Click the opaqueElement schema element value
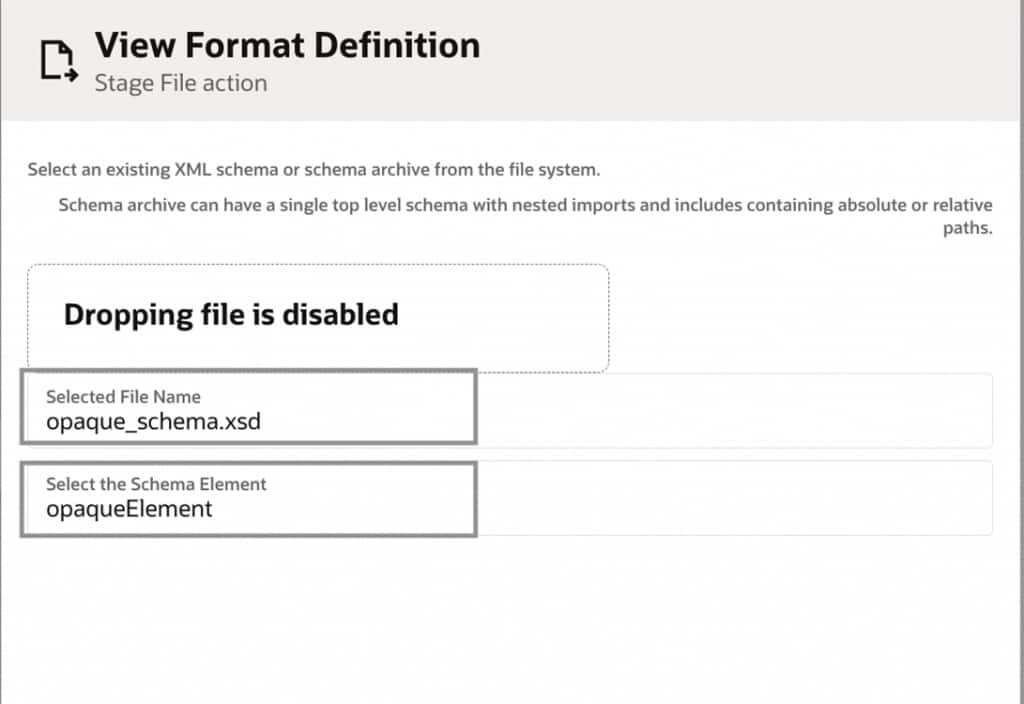Viewport: 1024px width, 704px height. point(129,509)
